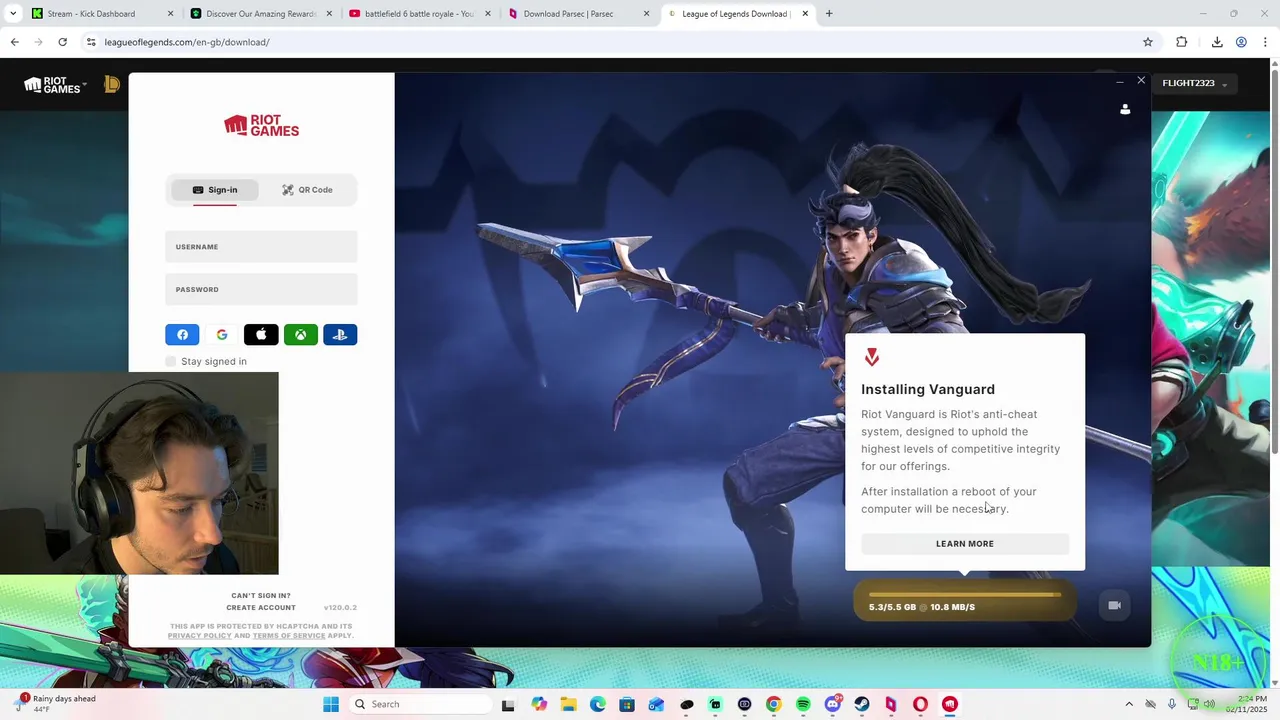This screenshot has width=1280, height=720.
Task: Click volume icon in system tray
Action: pos(1209,704)
